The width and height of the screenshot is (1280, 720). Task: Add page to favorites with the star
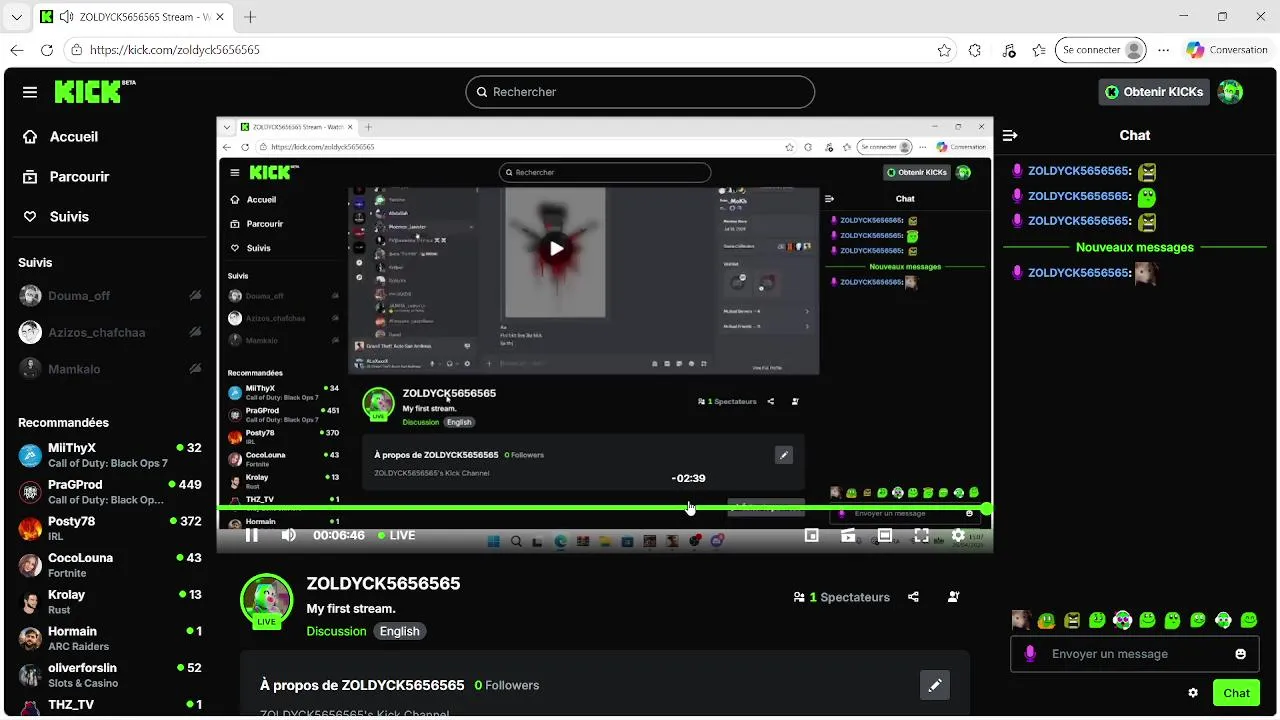tap(944, 50)
